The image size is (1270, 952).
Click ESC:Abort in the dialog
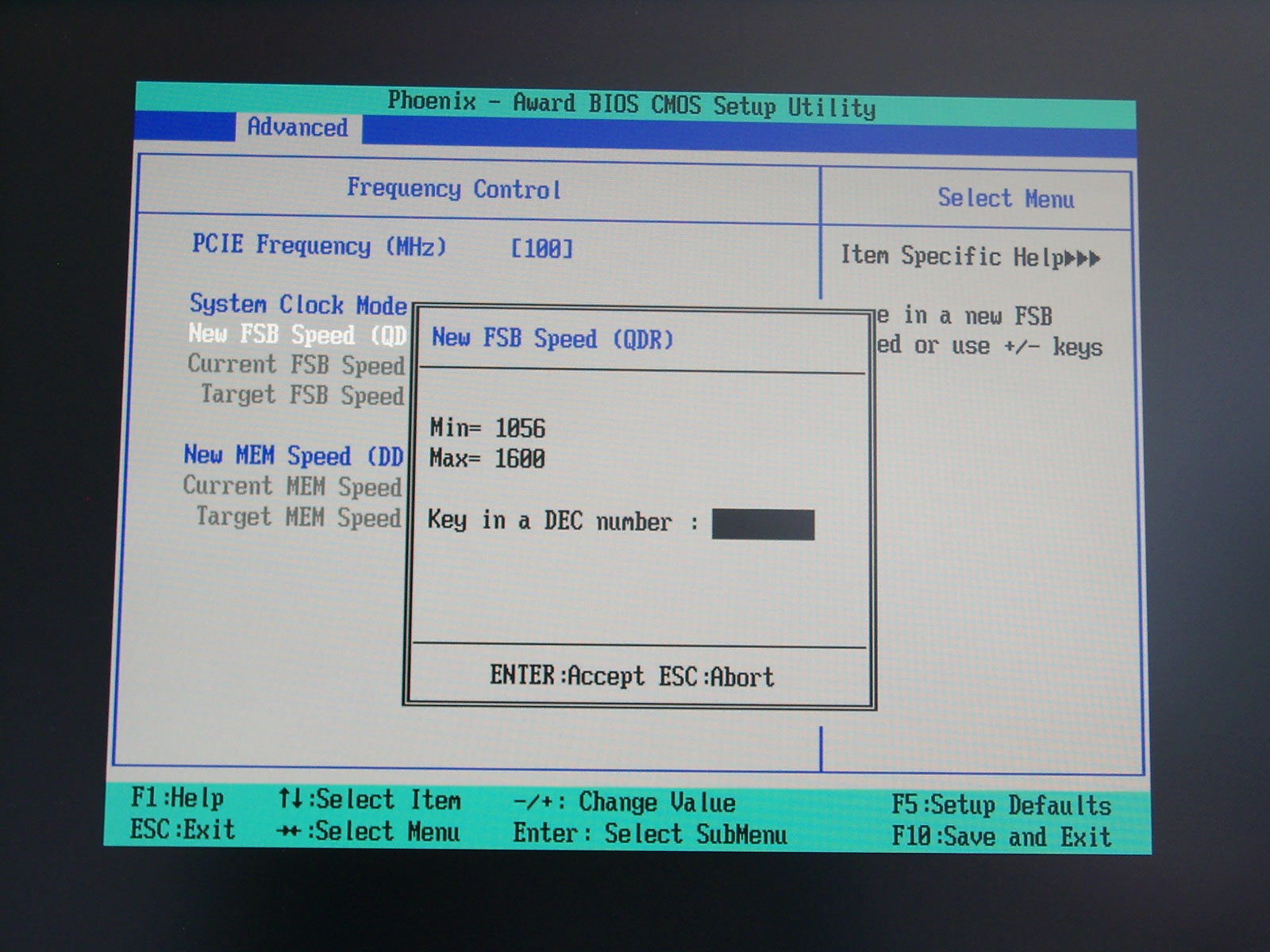click(x=716, y=677)
